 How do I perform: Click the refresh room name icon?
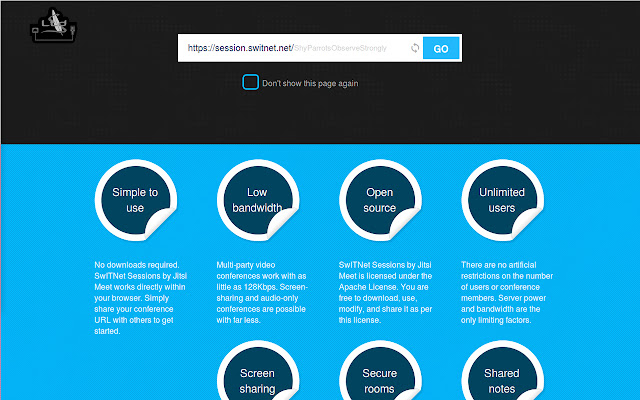[415, 48]
